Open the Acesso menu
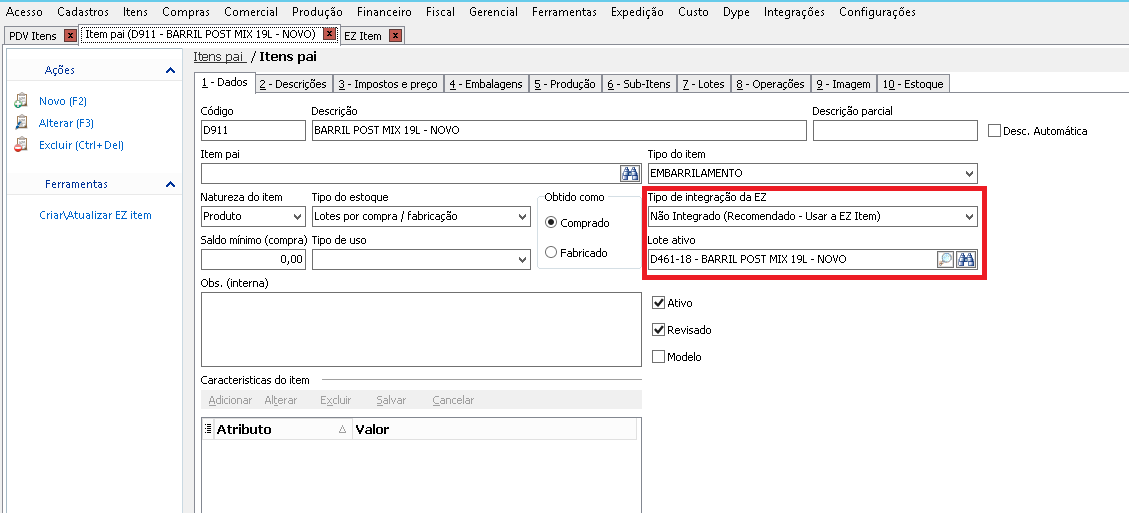Screen dimensions: 1129x513 point(24,12)
